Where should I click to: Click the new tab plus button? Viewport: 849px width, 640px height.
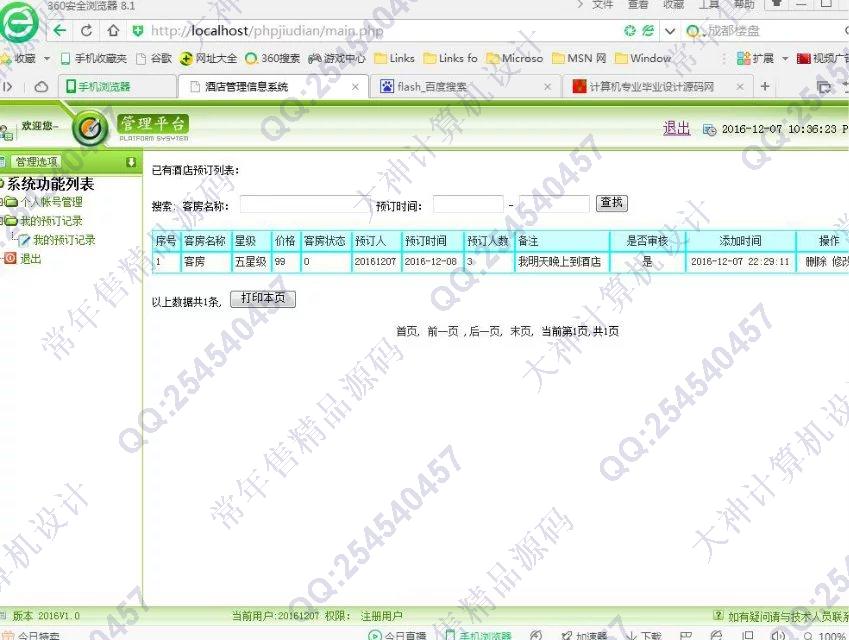tap(765, 87)
